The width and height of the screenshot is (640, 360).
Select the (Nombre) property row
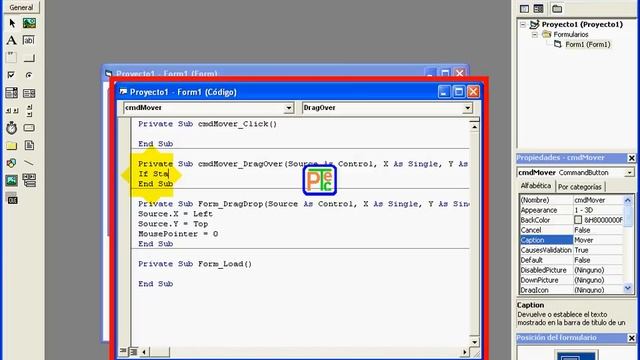click(571, 200)
